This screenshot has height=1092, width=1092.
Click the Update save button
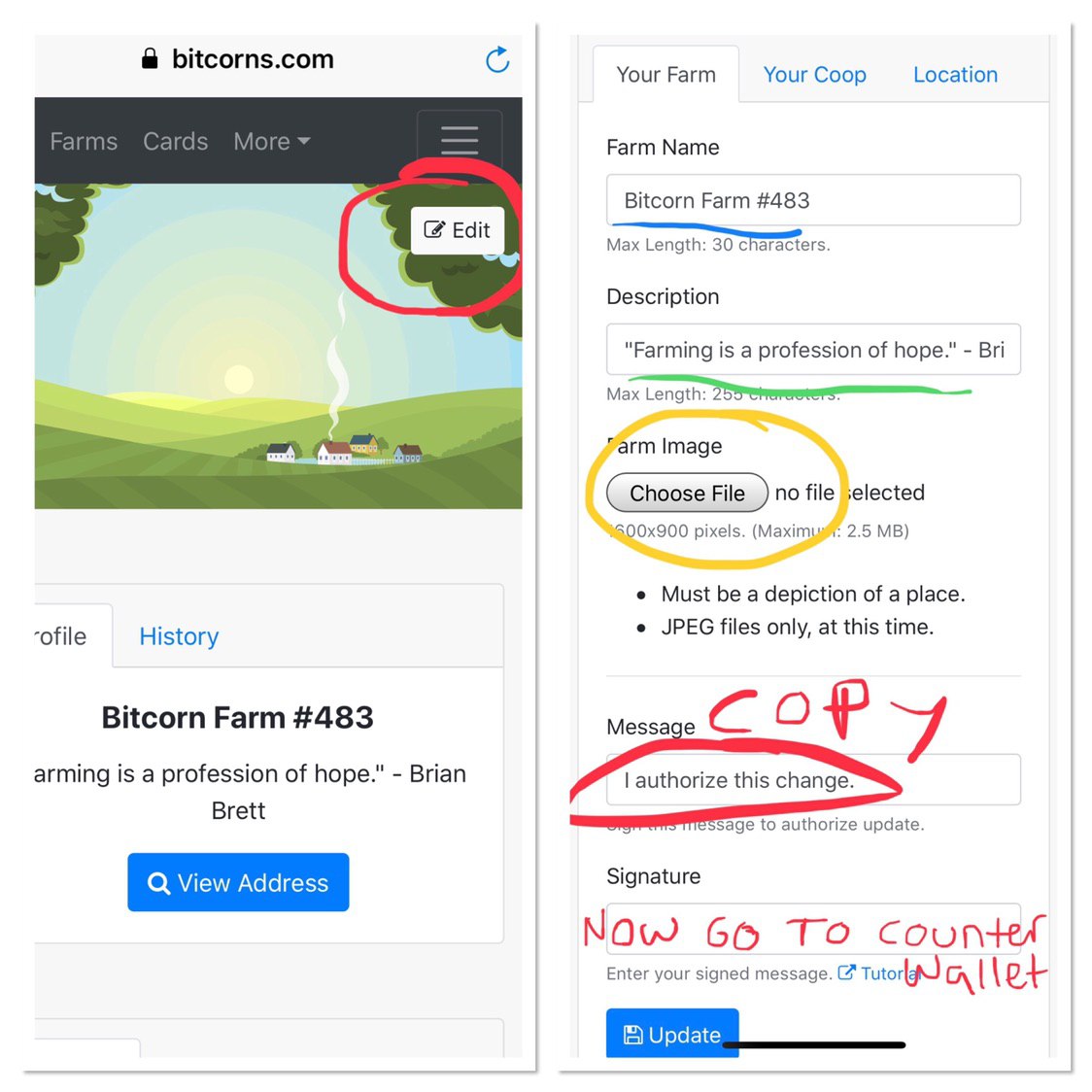pos(672,1034)
